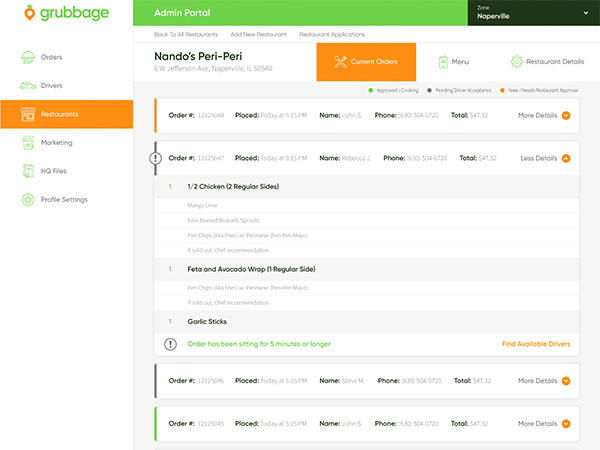This screenshot has height=450, width=600.
Task: Switch to the Restaurant Details tab
Action: [547, 62]
